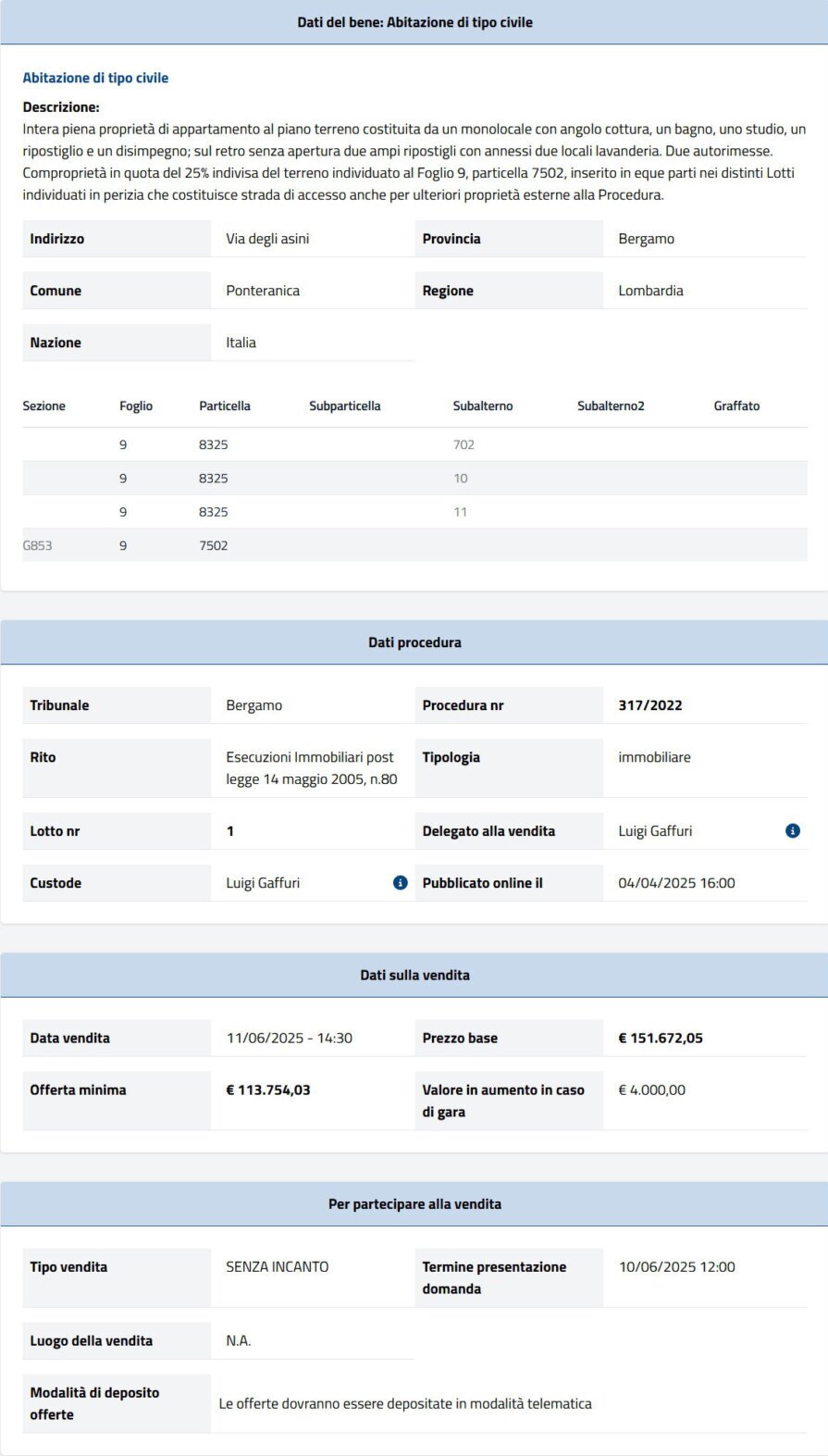
Task: Open info icon for Delegato alla vendita
Action: 793,831
